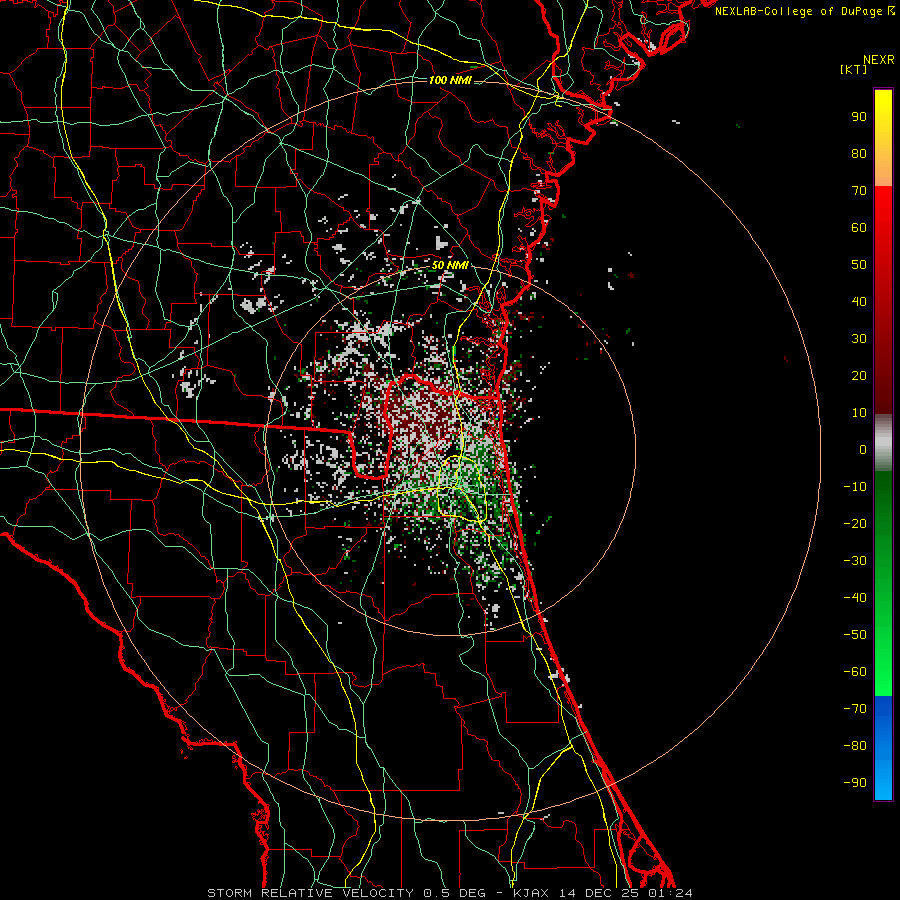Click the positive 70 scale value
This screenshot has width=900, height=900.
(859, 191)
